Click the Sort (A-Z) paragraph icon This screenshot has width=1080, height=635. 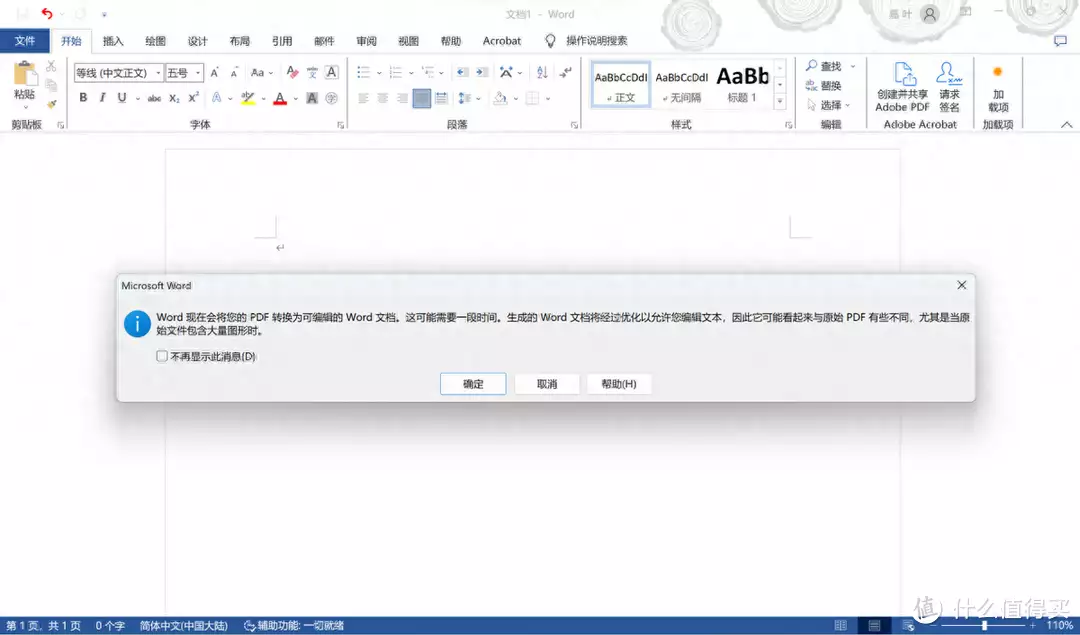(542, 72)
